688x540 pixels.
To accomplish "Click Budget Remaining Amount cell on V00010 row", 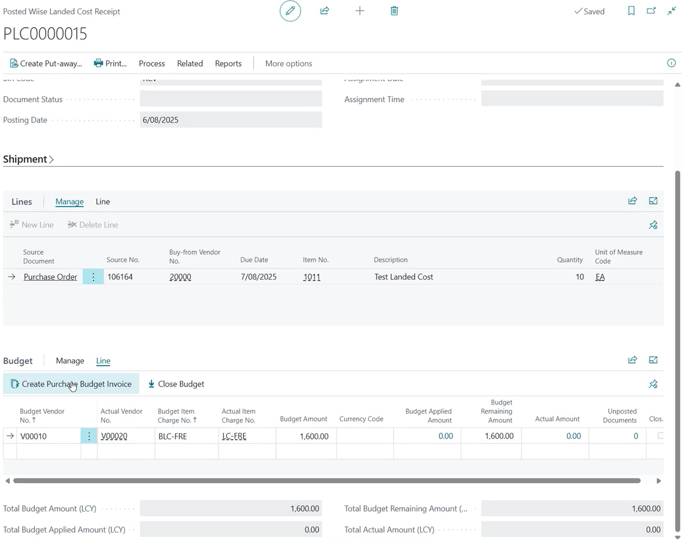I will 491,436.
